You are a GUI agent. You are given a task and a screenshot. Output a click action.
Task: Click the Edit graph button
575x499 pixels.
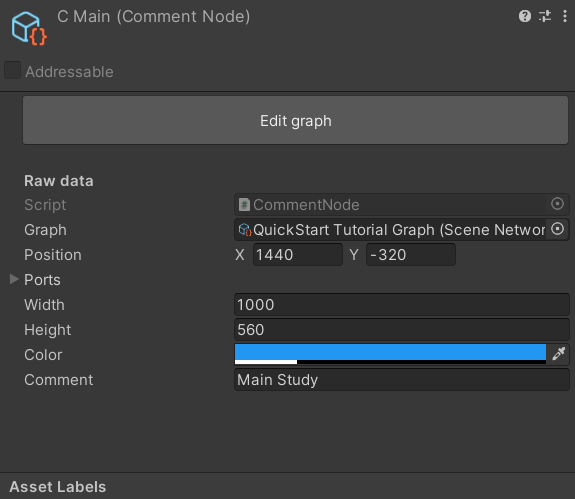click(x=296, y=120)
